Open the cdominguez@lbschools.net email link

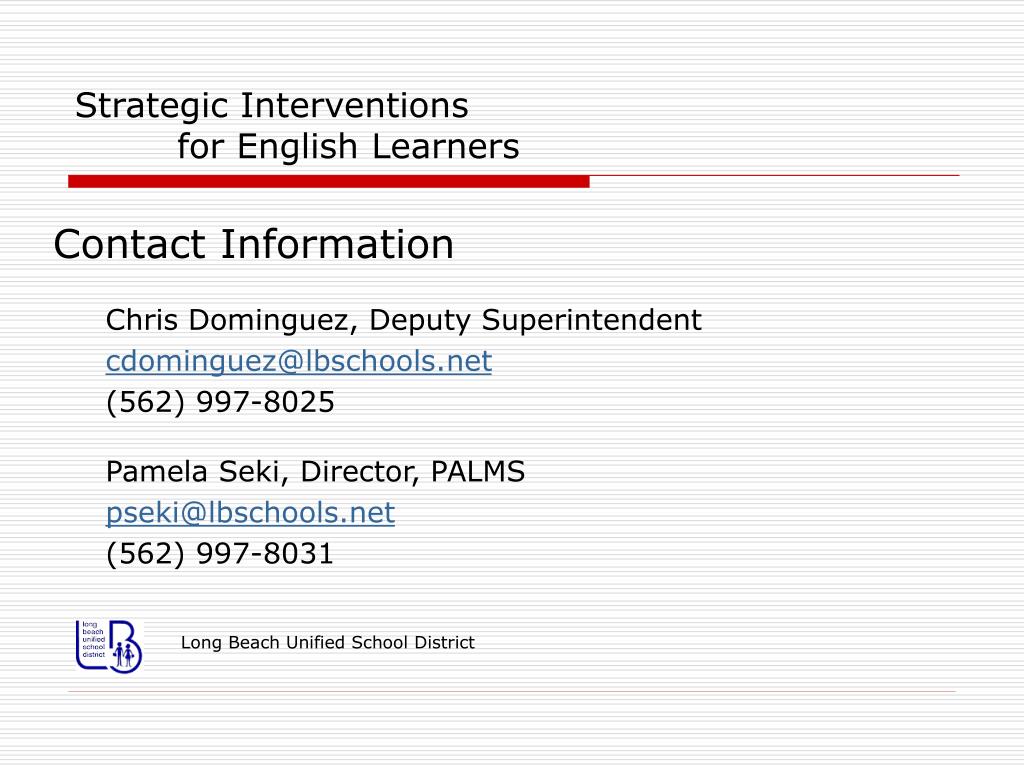click(298, 362)
